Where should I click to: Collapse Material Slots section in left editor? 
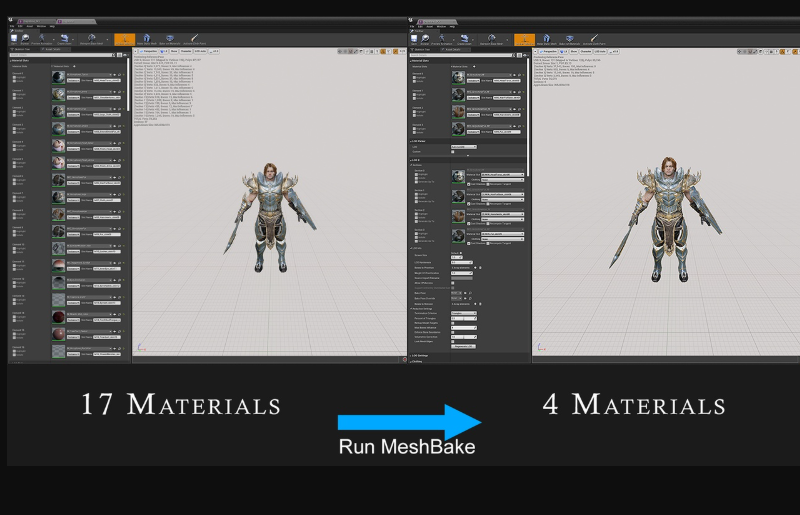(x=11, y=61)
